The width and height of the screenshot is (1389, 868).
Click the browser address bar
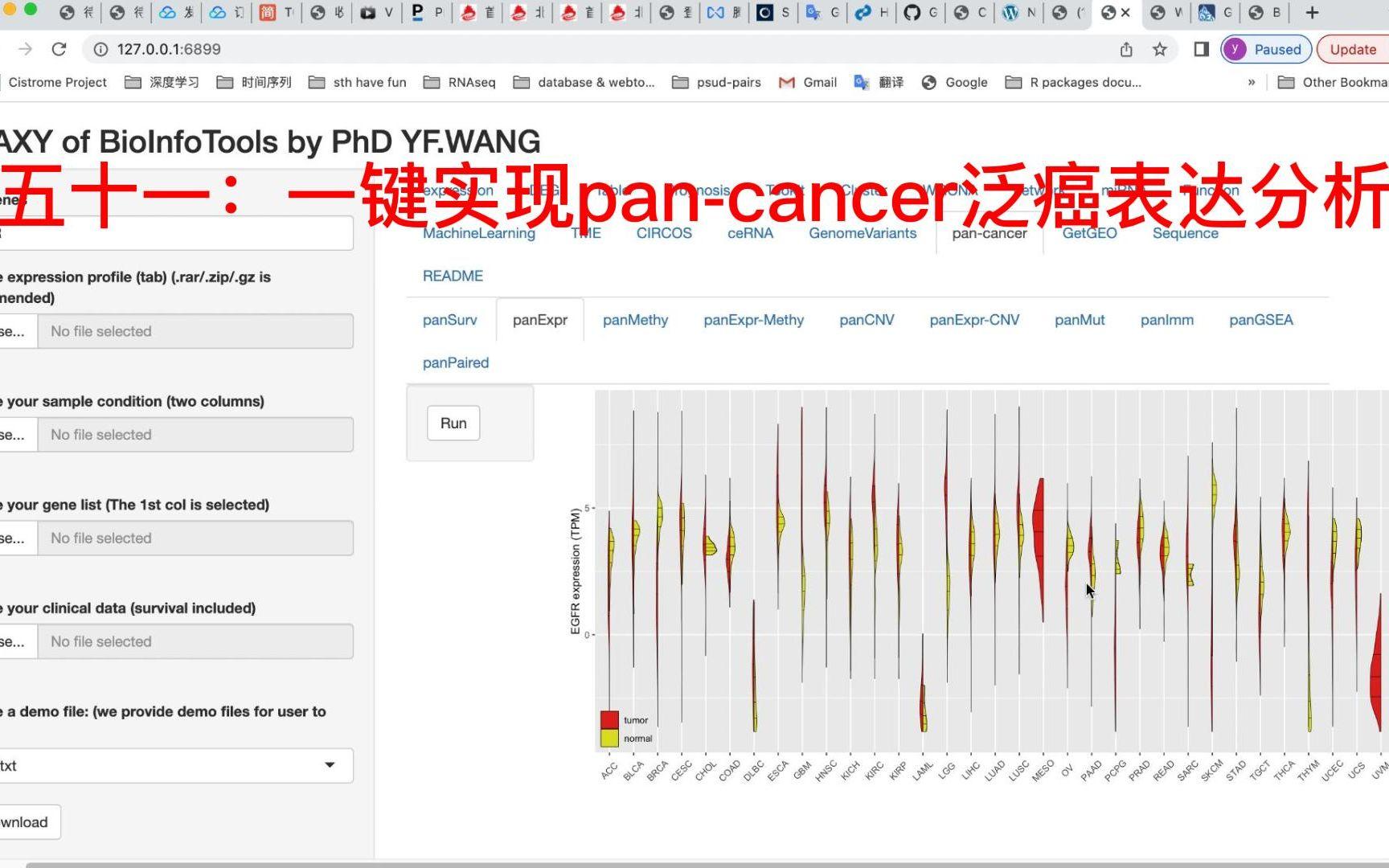(x=241, y=49)
